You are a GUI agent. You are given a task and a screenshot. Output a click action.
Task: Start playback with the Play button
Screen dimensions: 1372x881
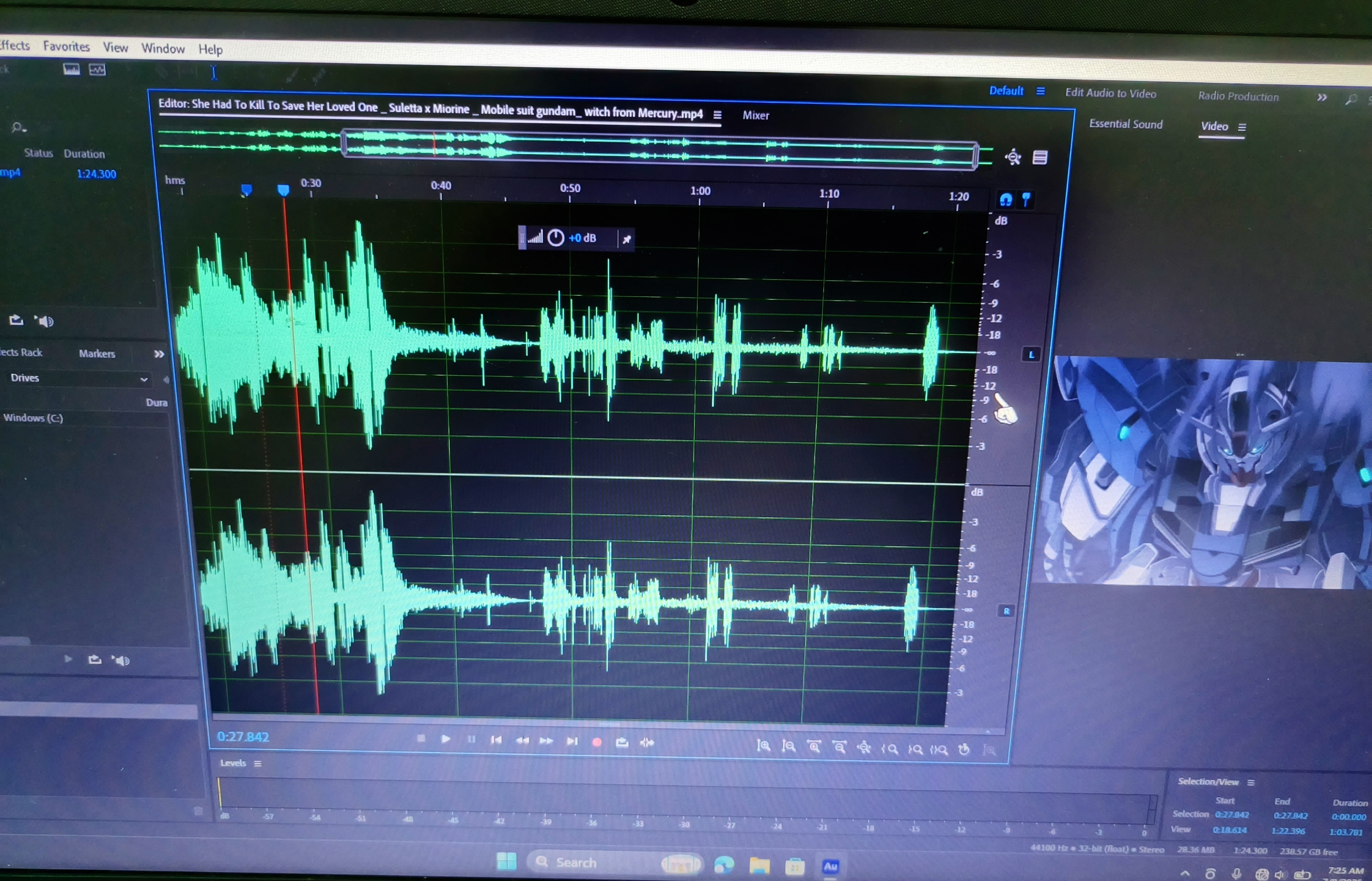pos(445,739)
